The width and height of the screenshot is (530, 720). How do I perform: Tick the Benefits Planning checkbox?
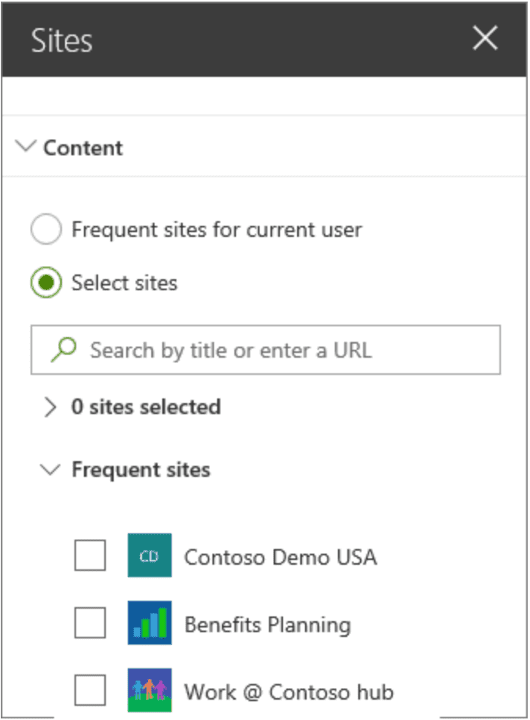point(90,623)
